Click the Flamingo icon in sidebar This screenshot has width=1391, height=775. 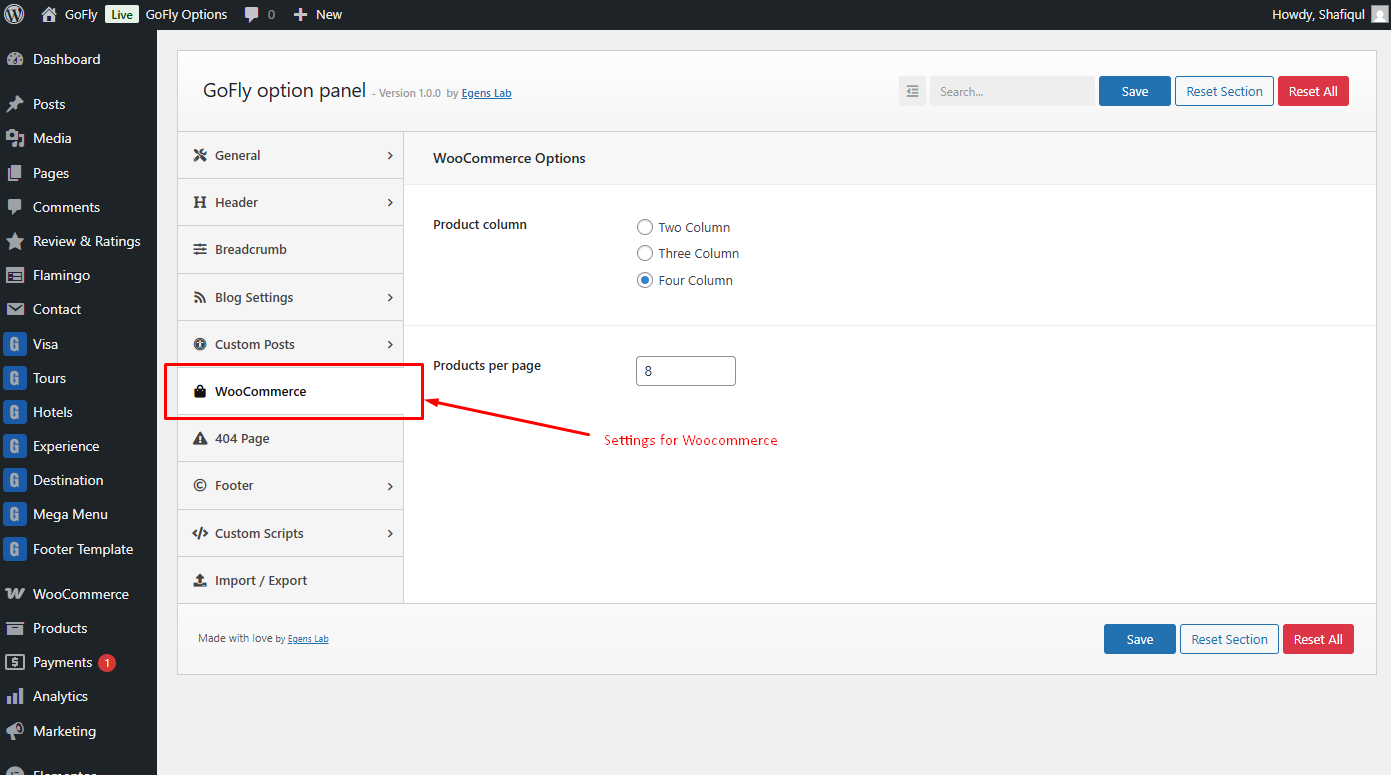[x=15, y=275]
